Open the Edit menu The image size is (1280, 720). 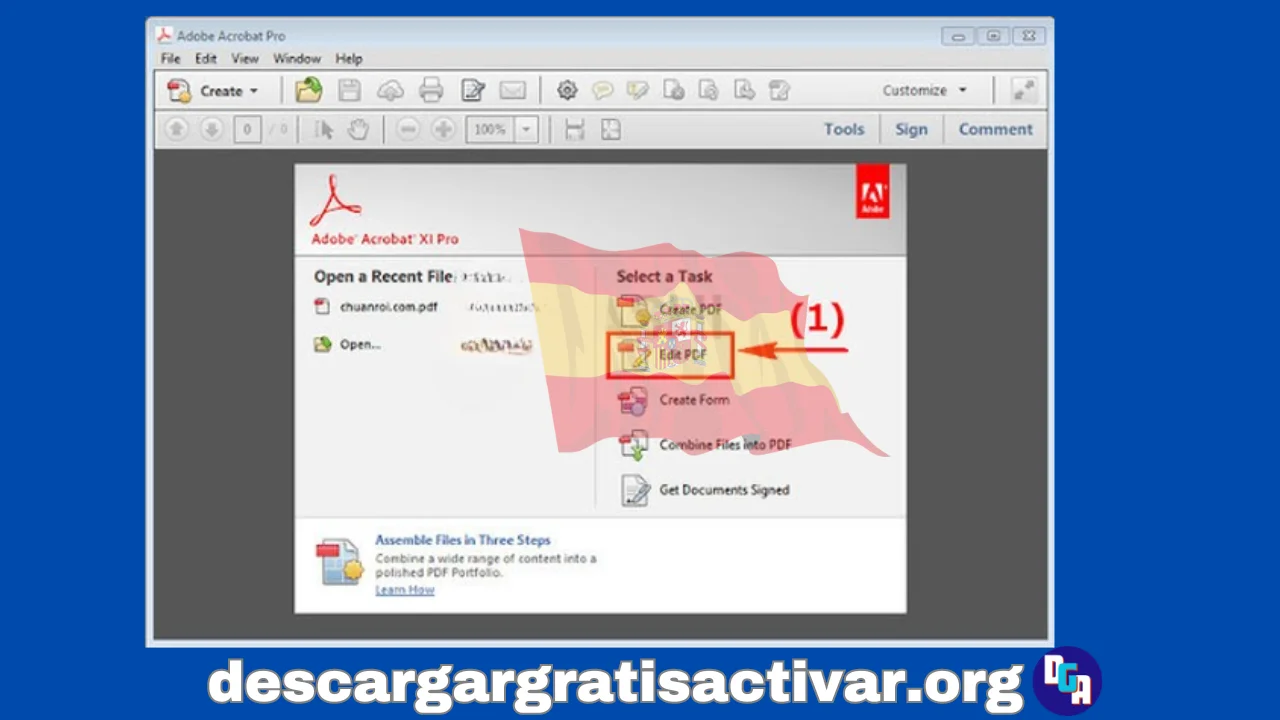tap(206, 59)
